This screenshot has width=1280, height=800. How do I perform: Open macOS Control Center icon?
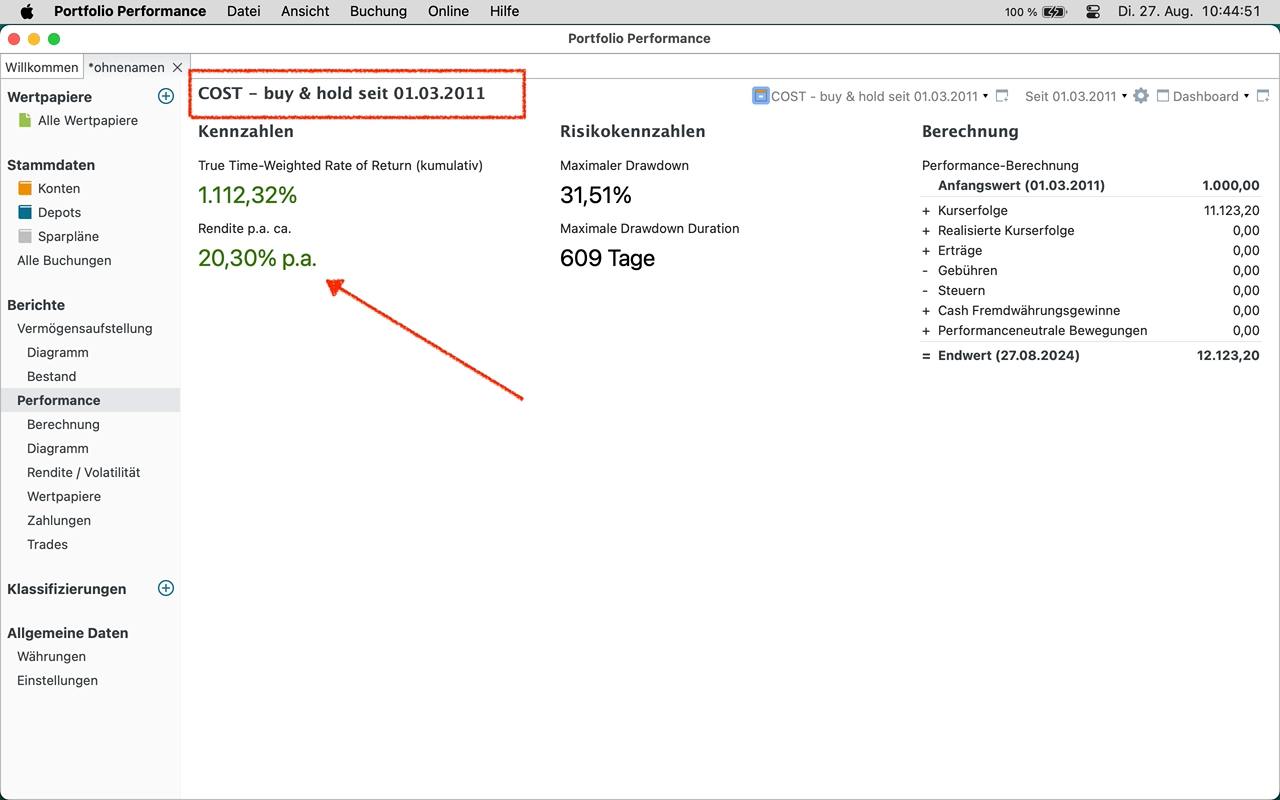[1092, 12]
